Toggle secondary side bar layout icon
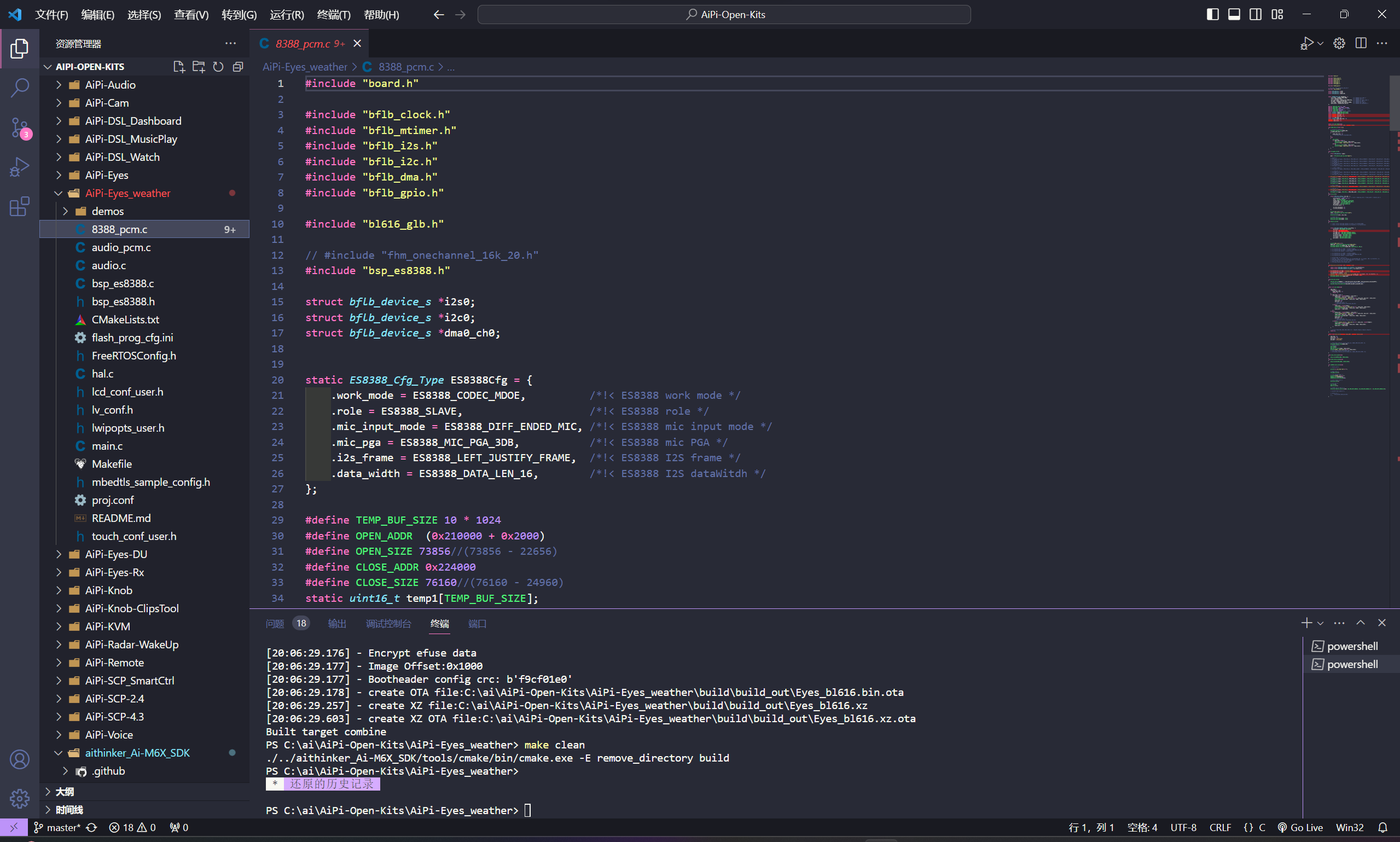The height and width of the screenshot is (842, 1400). pyautogui.click(x=1256, y=14)
